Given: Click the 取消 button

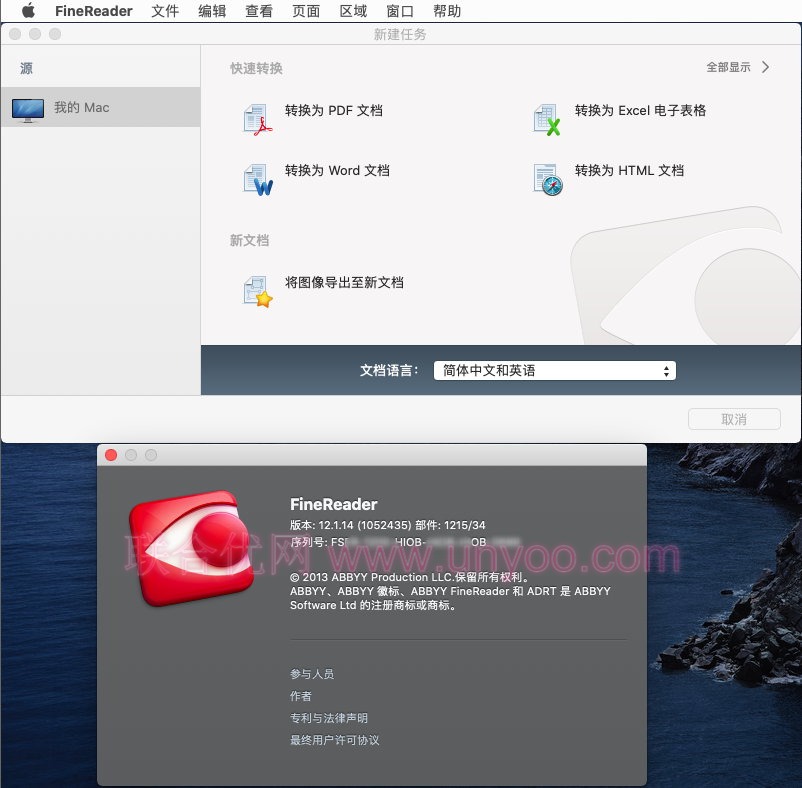Looking at the screenshot, I should (x=734, y=419).
